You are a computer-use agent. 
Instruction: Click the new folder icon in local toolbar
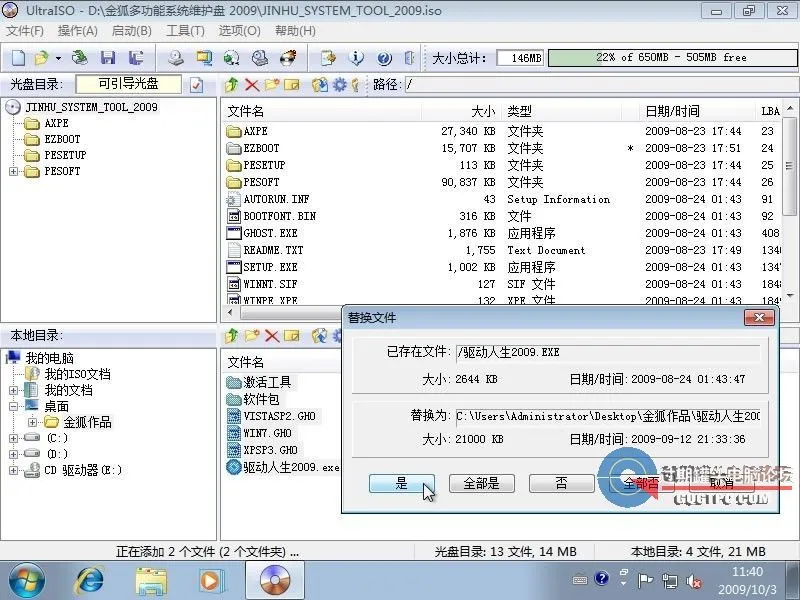(253, 335)
